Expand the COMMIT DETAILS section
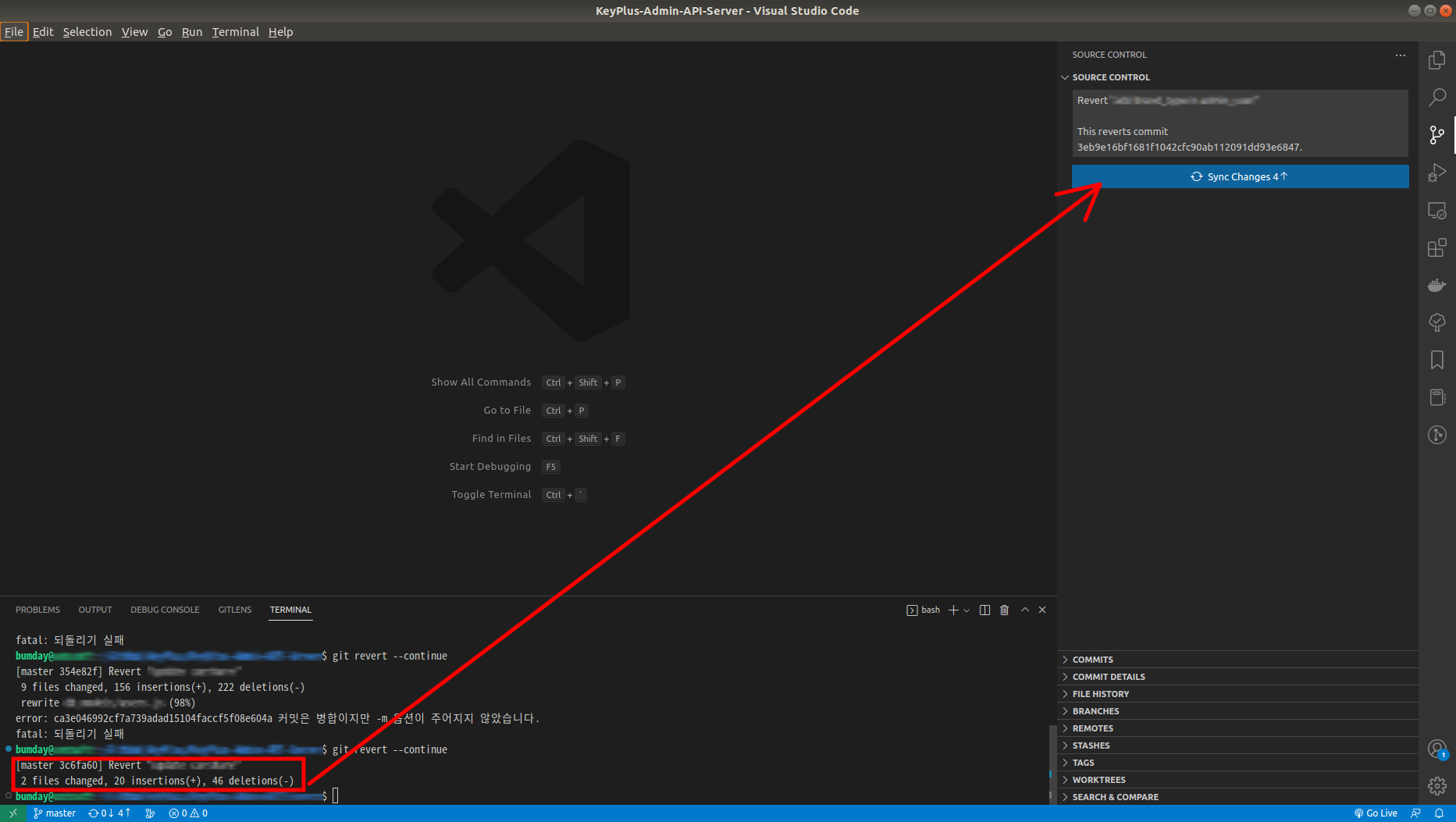 point(1238,677)
